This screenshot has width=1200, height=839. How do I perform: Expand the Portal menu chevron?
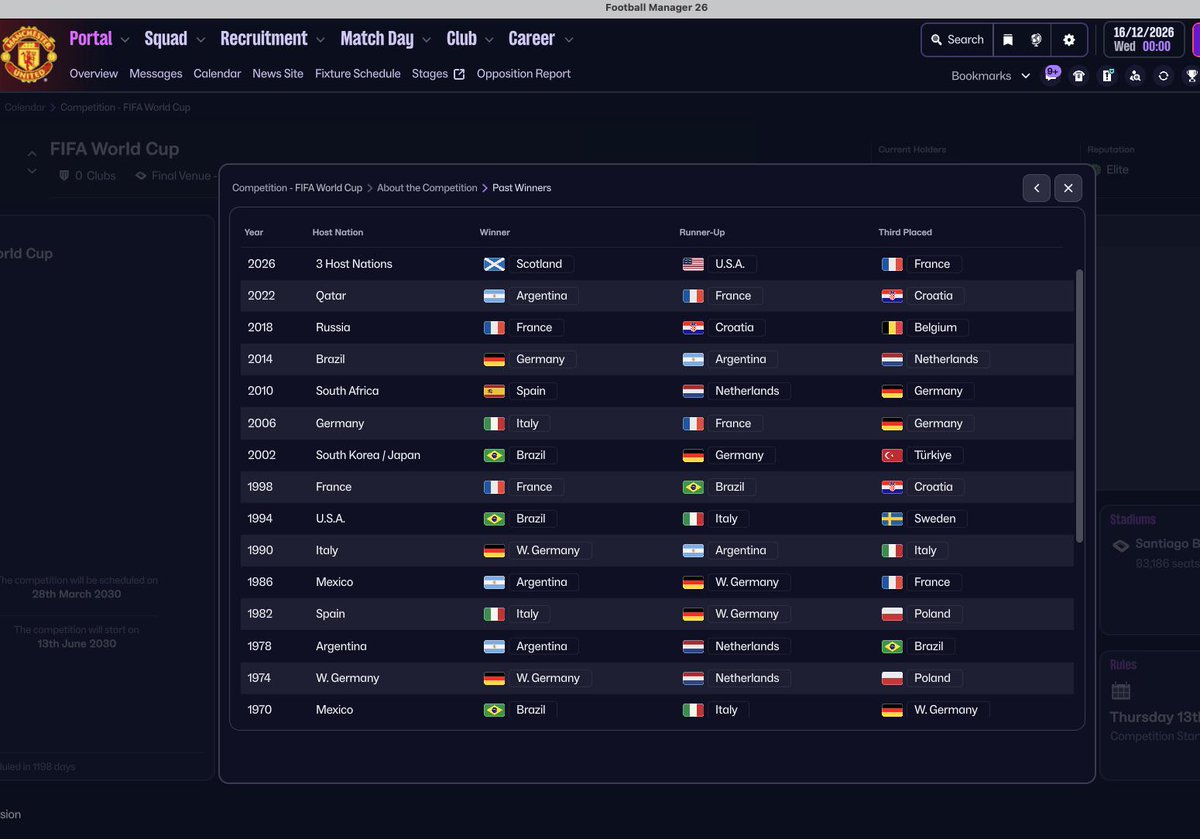125,40
